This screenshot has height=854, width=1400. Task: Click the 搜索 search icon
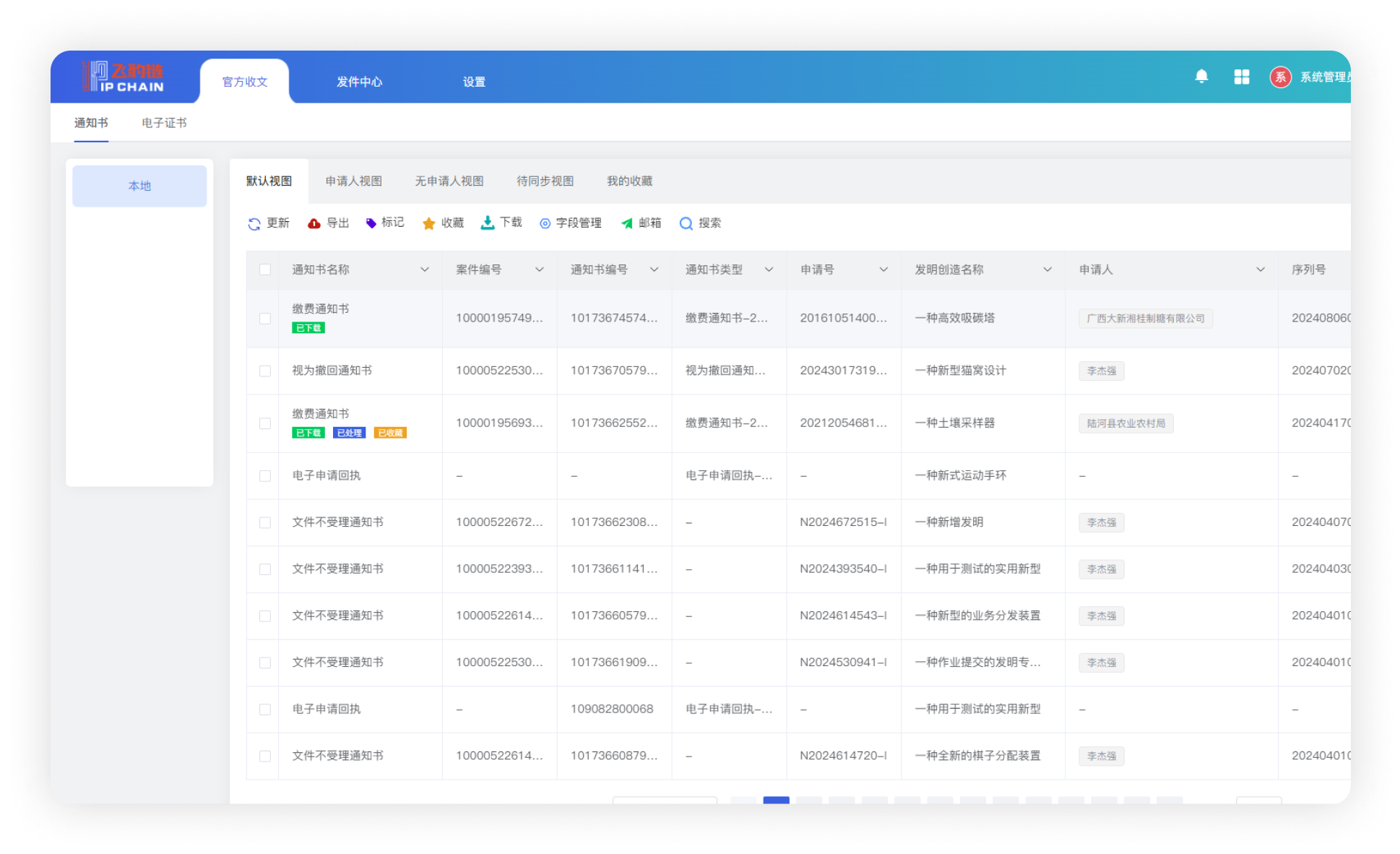pyautogui.click(x=686, y=223)
